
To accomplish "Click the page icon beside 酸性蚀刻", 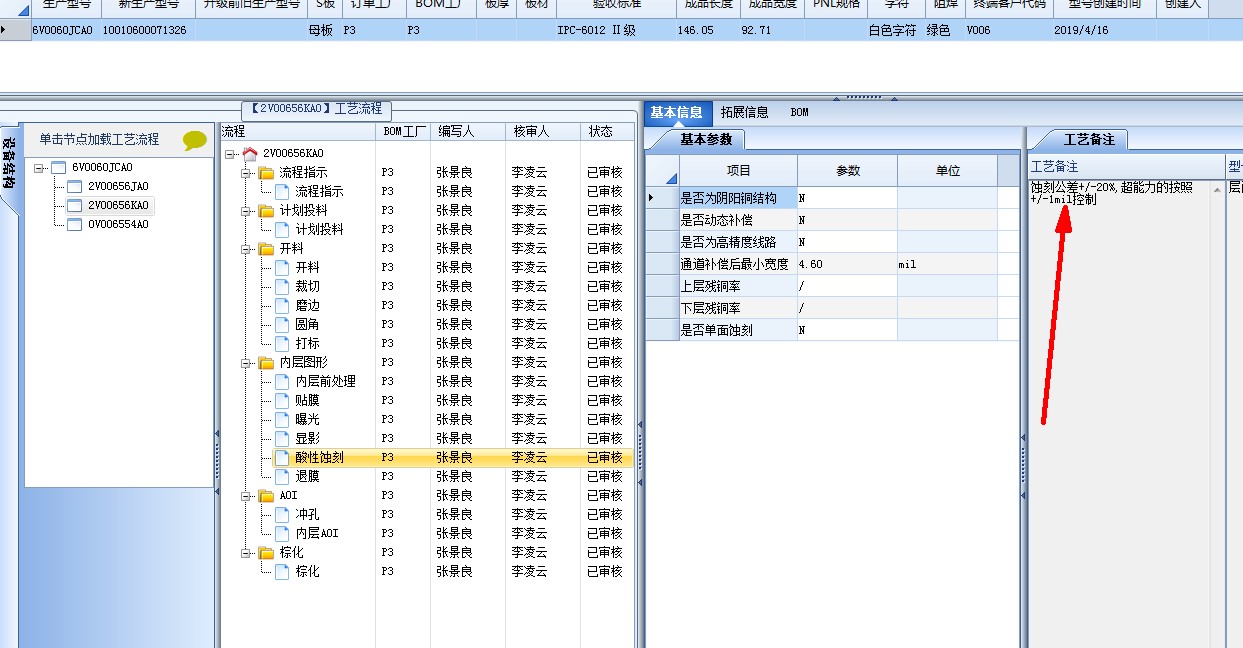I will pyautogui.click(x=282, y=457).
